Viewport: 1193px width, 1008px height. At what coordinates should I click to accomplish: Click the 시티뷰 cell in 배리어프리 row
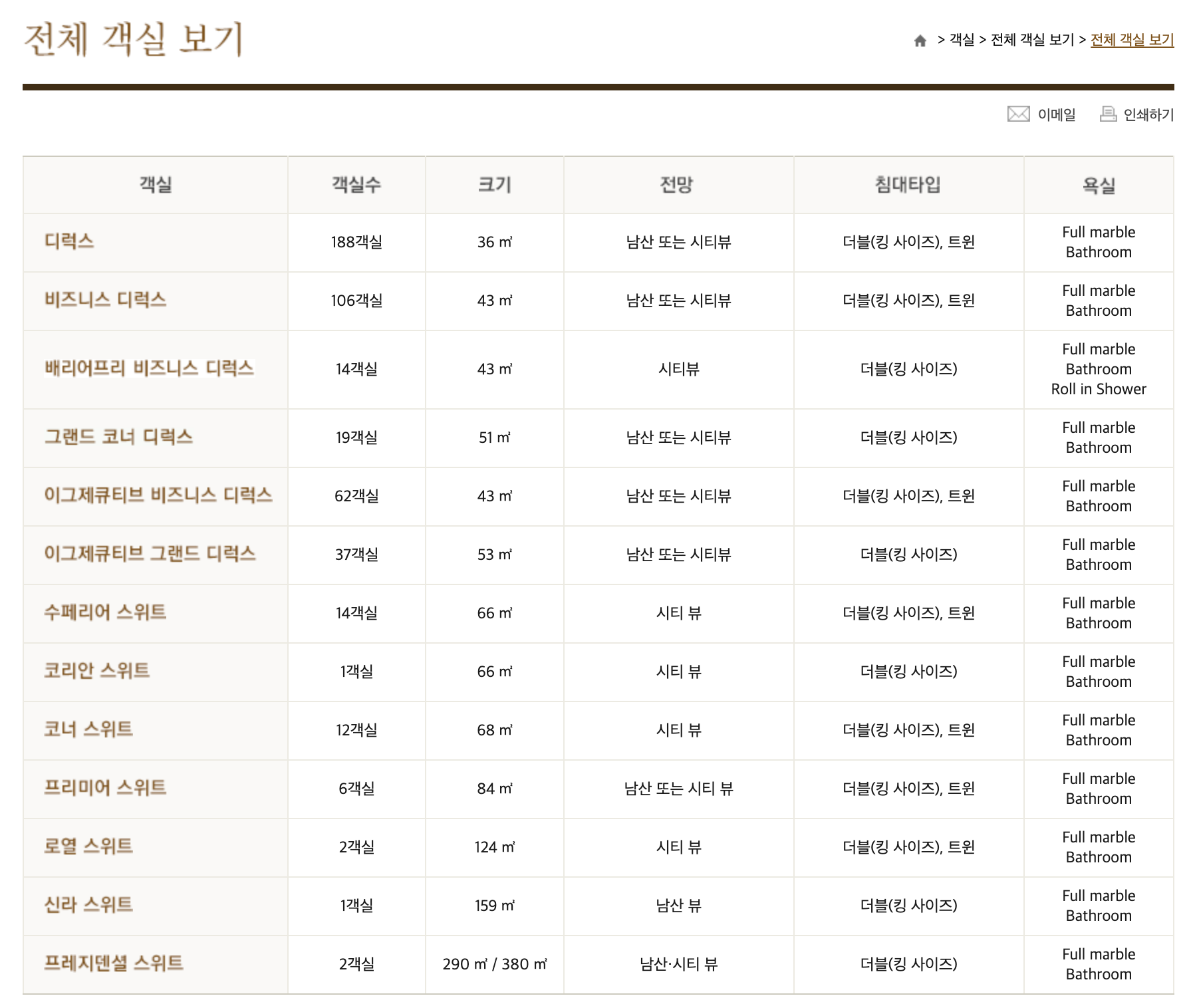[x=678, y=369]
